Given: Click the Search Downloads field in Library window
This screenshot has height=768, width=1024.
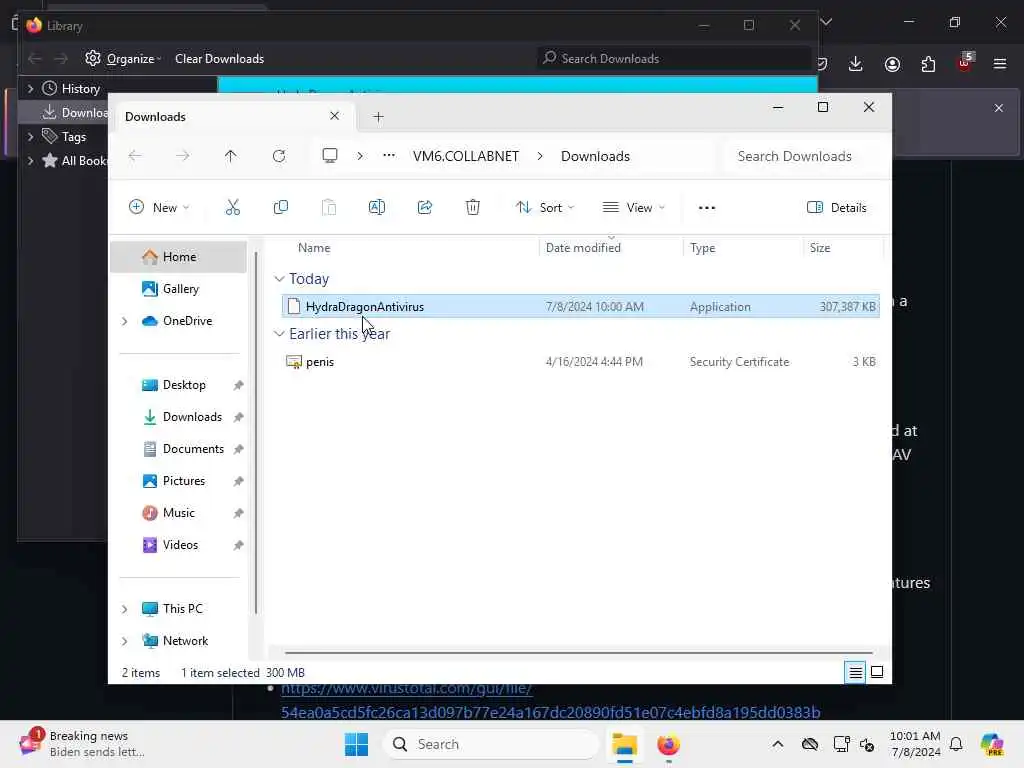Looking at the screenshot, I should 674,59.
